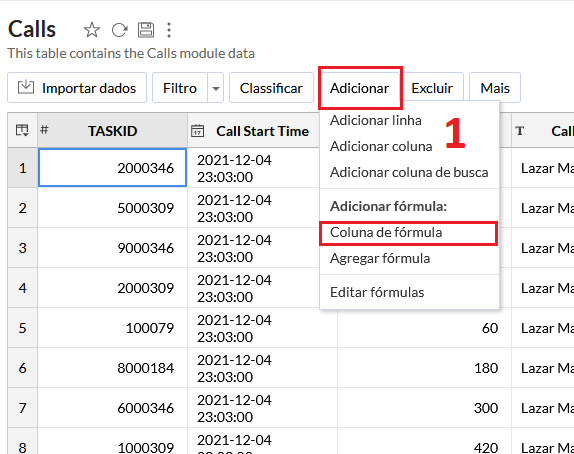
Task: Click the duration cell showing 300
Action: pyautogui.click(x=424, y=408)
